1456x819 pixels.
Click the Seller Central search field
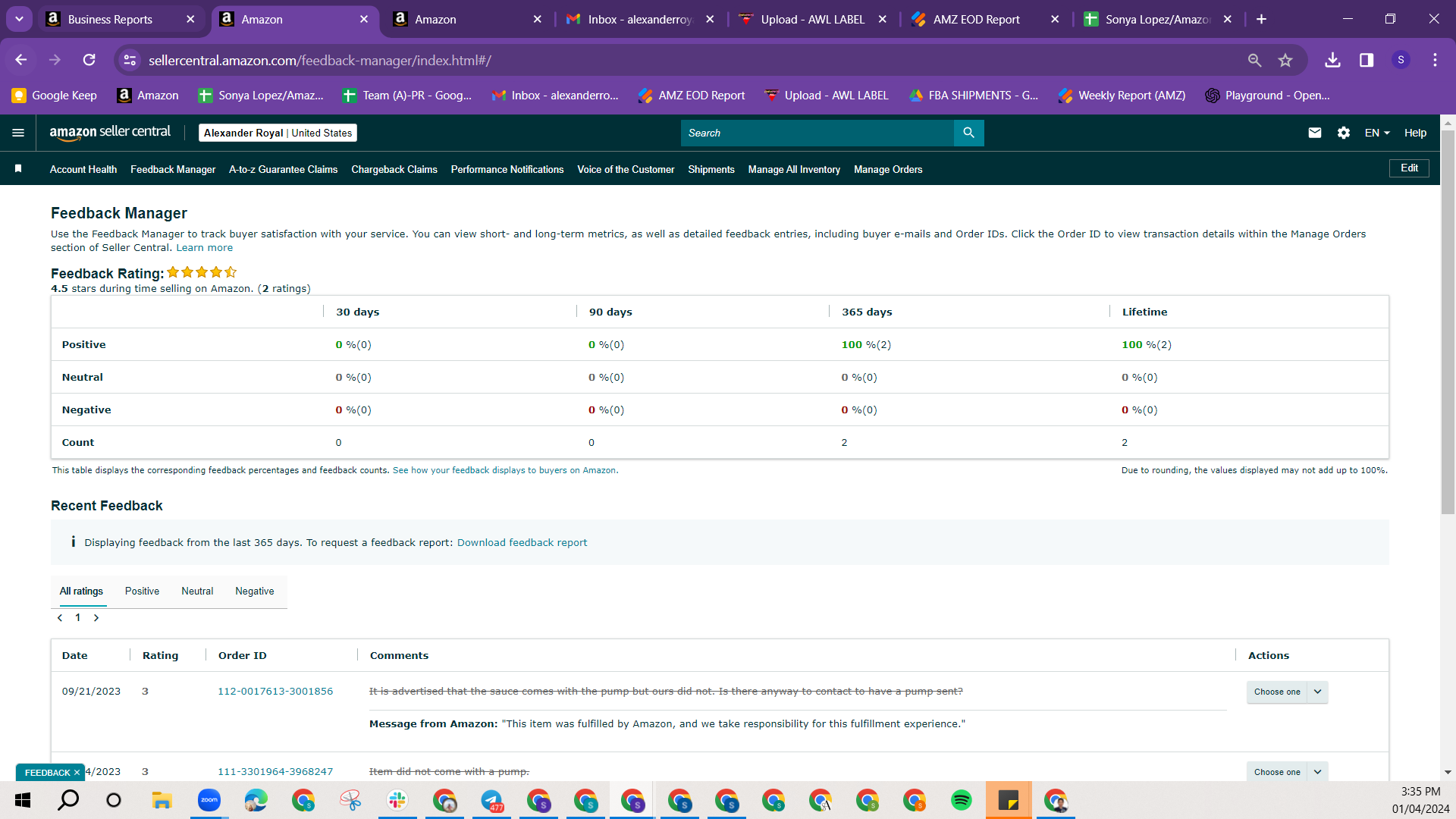tap(817, 133)
